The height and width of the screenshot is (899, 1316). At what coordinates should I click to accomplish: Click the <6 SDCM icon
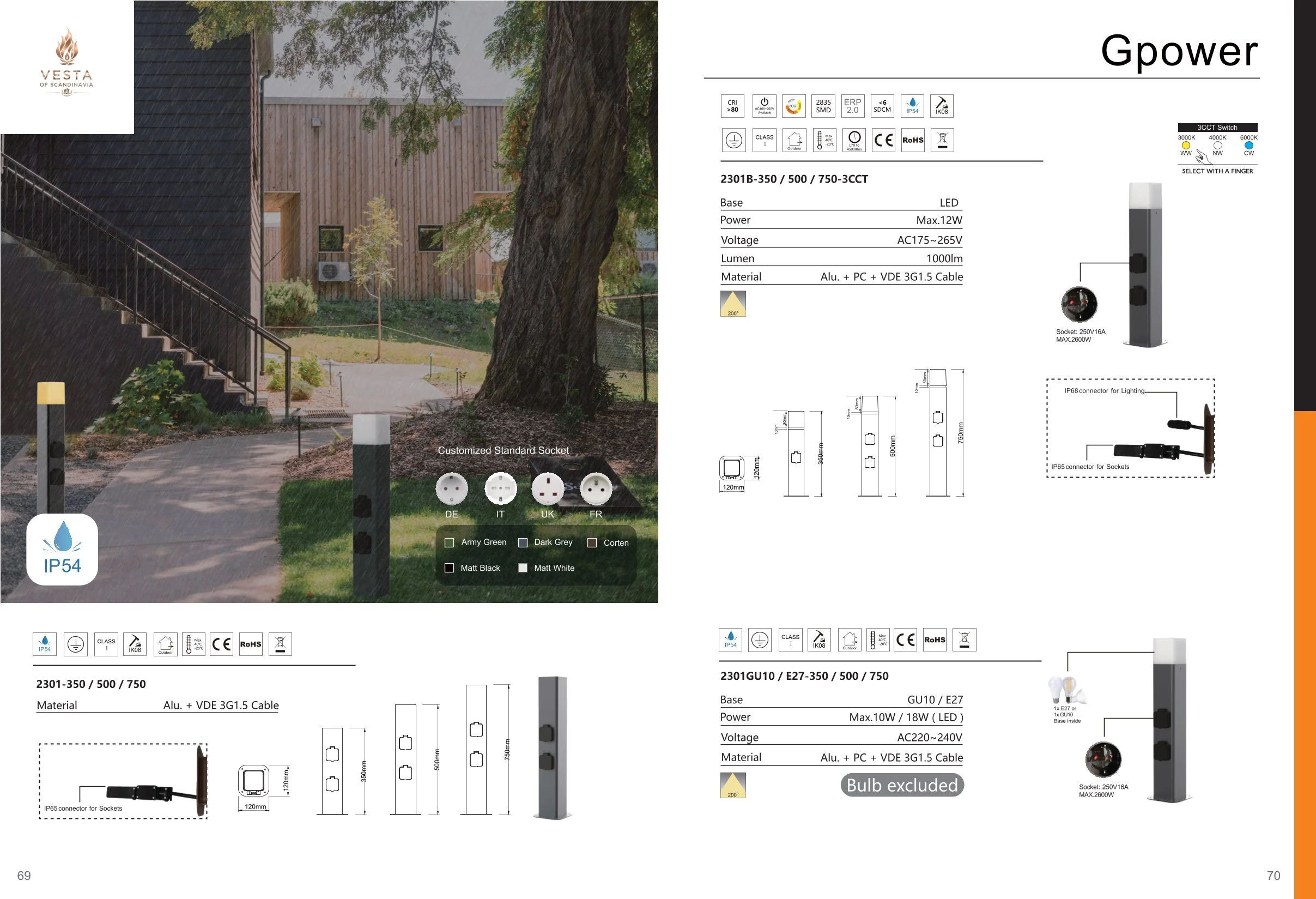[882, 106]
